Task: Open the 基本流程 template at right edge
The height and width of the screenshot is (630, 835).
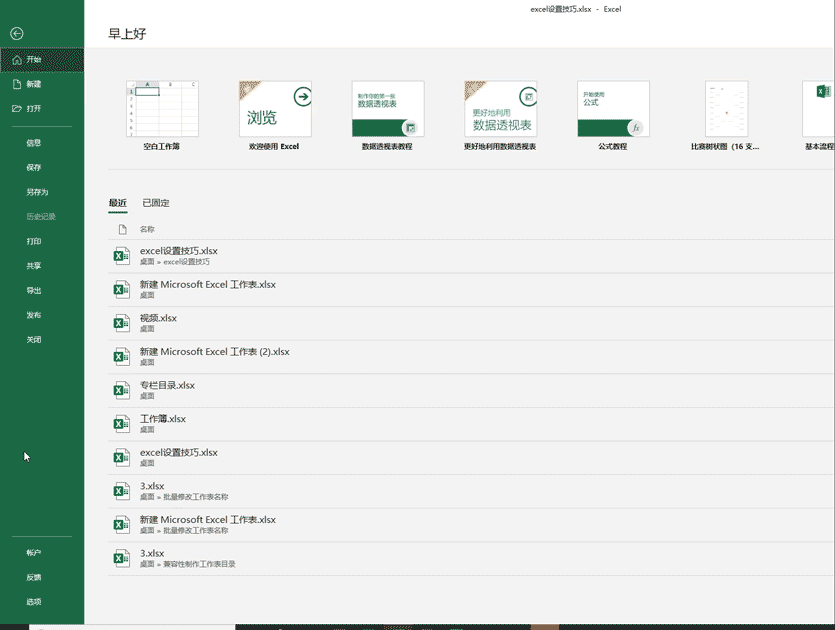Action: click(818, 115)
